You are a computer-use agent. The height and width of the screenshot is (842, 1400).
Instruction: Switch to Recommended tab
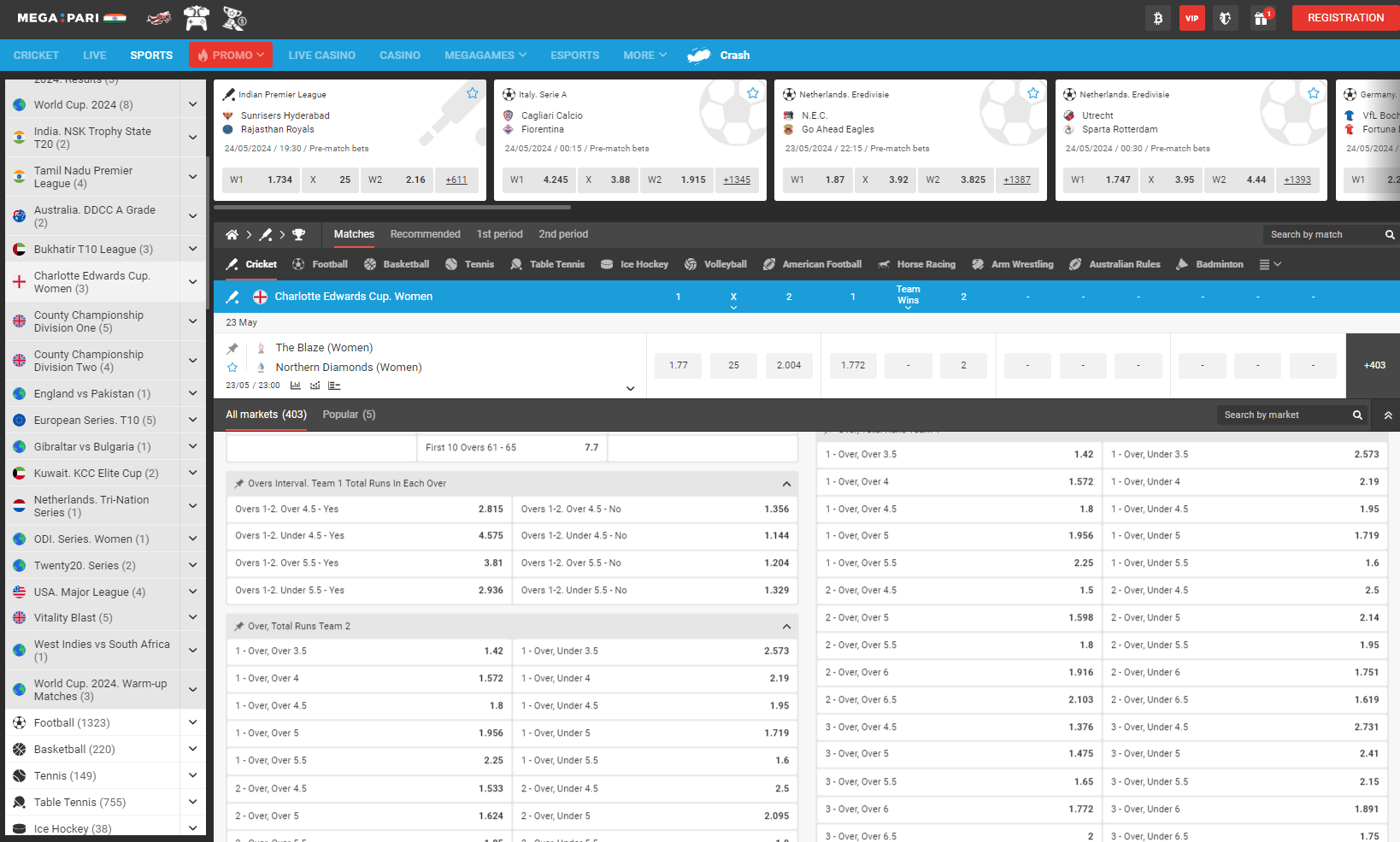click(x=425, y=234)
